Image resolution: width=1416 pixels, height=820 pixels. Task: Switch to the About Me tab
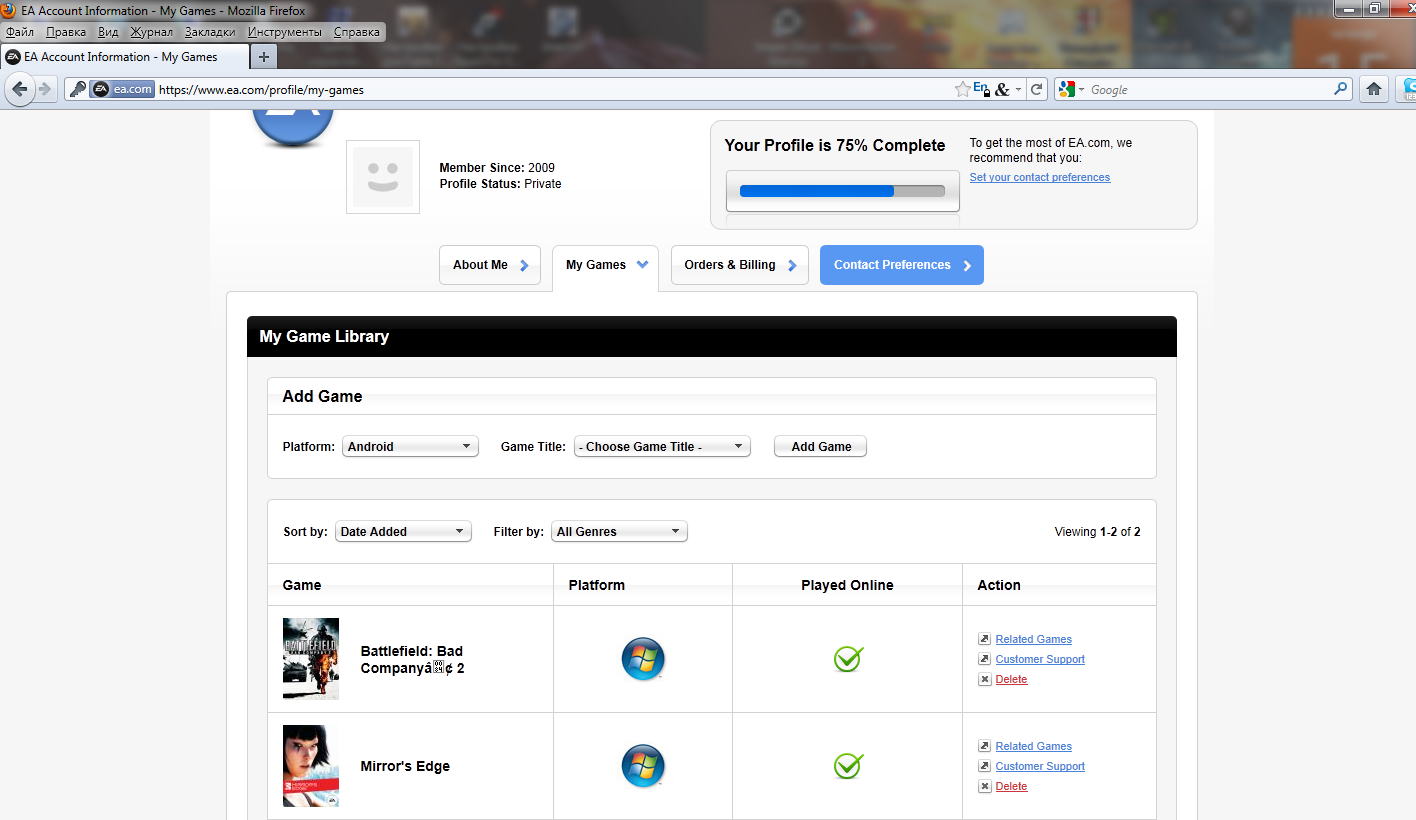[x=490, y=265]
